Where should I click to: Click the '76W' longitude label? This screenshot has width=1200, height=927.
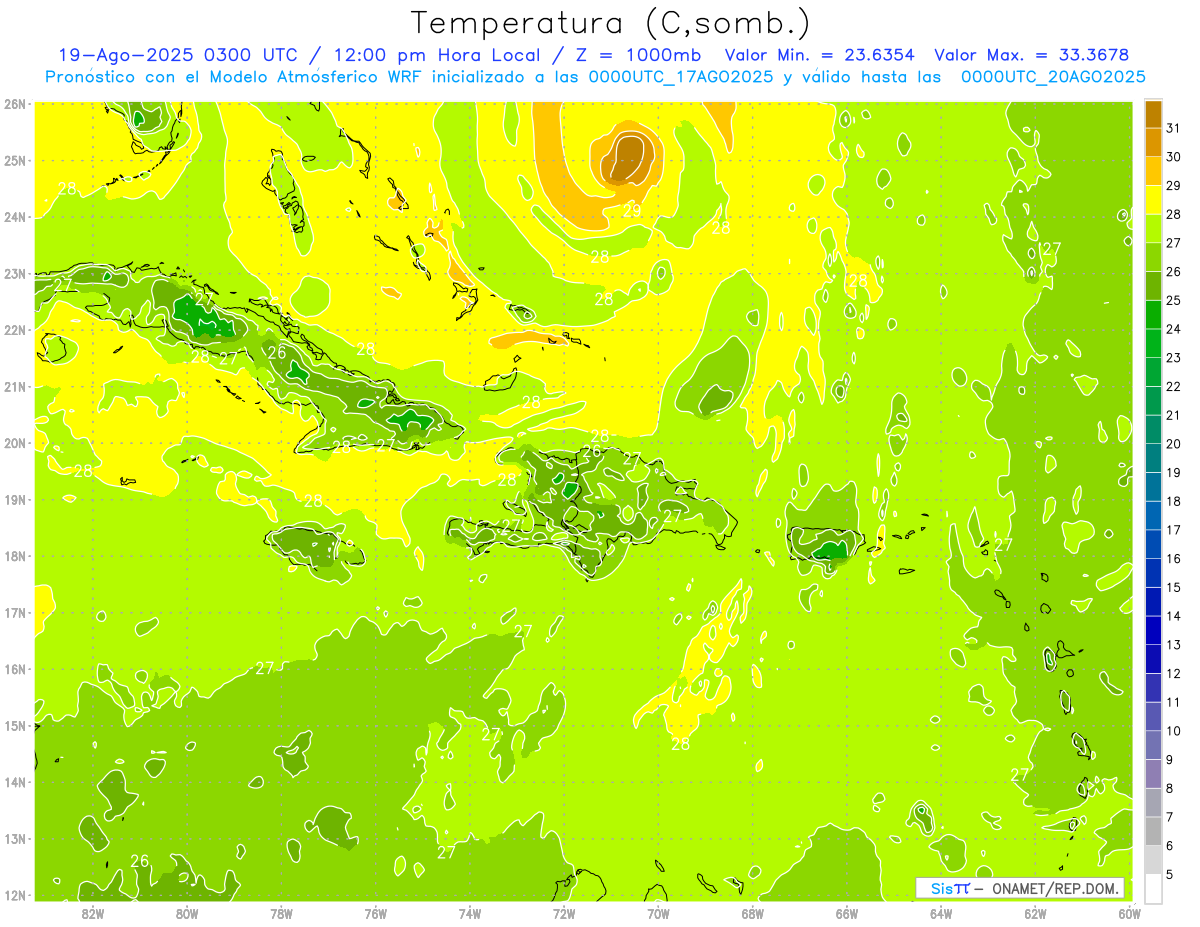point(375,914)
